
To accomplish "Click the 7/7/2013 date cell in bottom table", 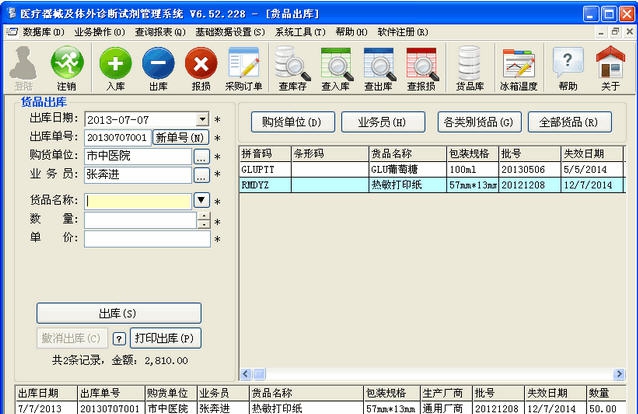I will [46, 407].
